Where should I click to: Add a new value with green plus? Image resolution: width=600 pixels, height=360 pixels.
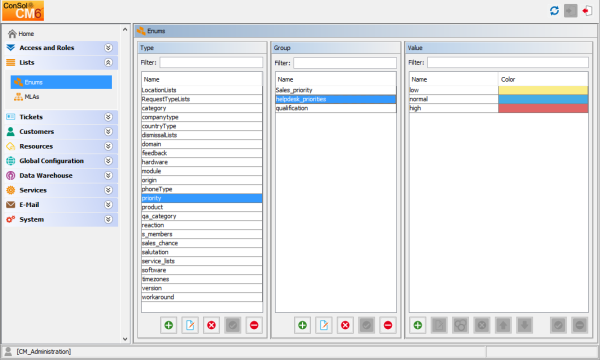[418, 325]
